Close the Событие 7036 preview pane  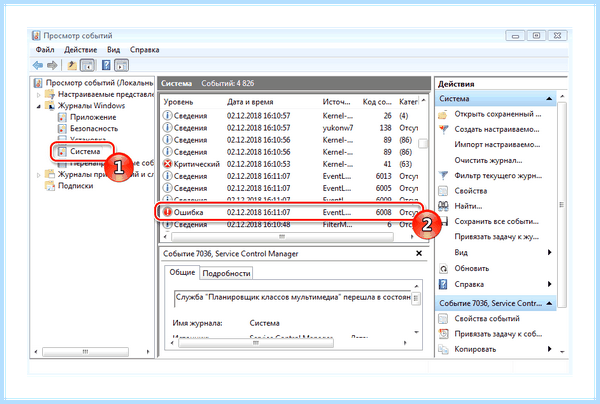(x=419, y=253)
